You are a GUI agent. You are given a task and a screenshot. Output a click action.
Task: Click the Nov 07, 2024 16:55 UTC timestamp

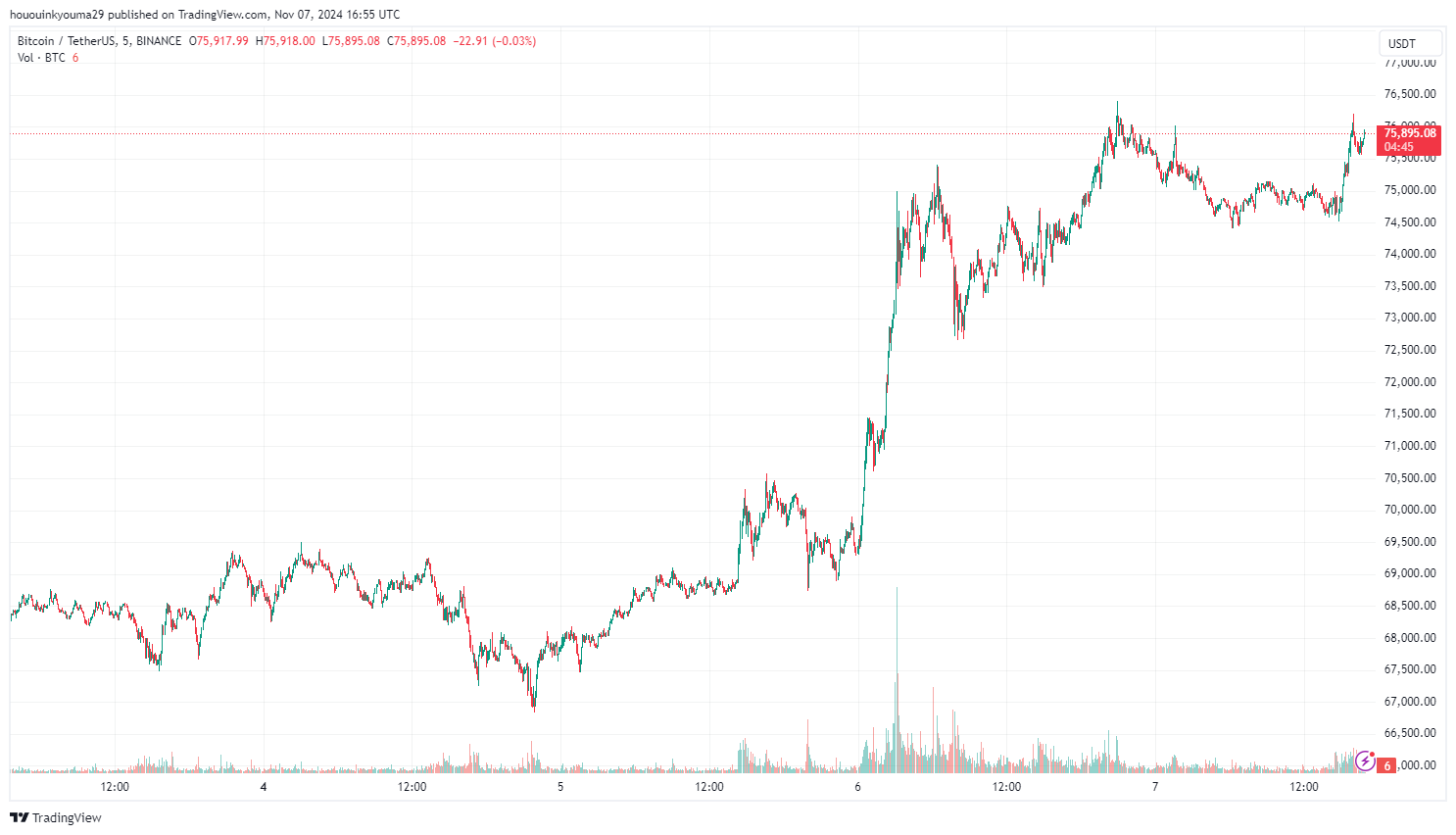pyautogui.click(x=337, y=15)
